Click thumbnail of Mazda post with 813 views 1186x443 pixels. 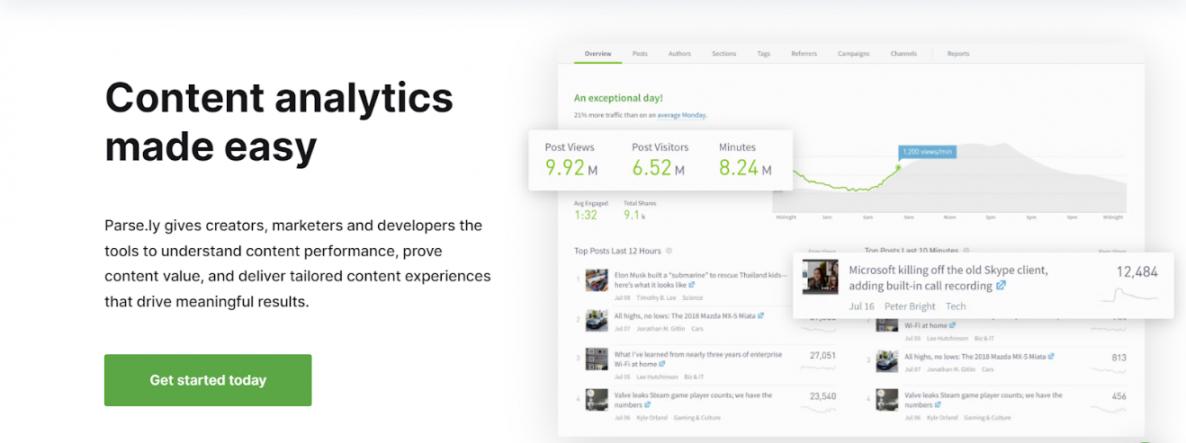pyautogui.click(x=886, y=361)
